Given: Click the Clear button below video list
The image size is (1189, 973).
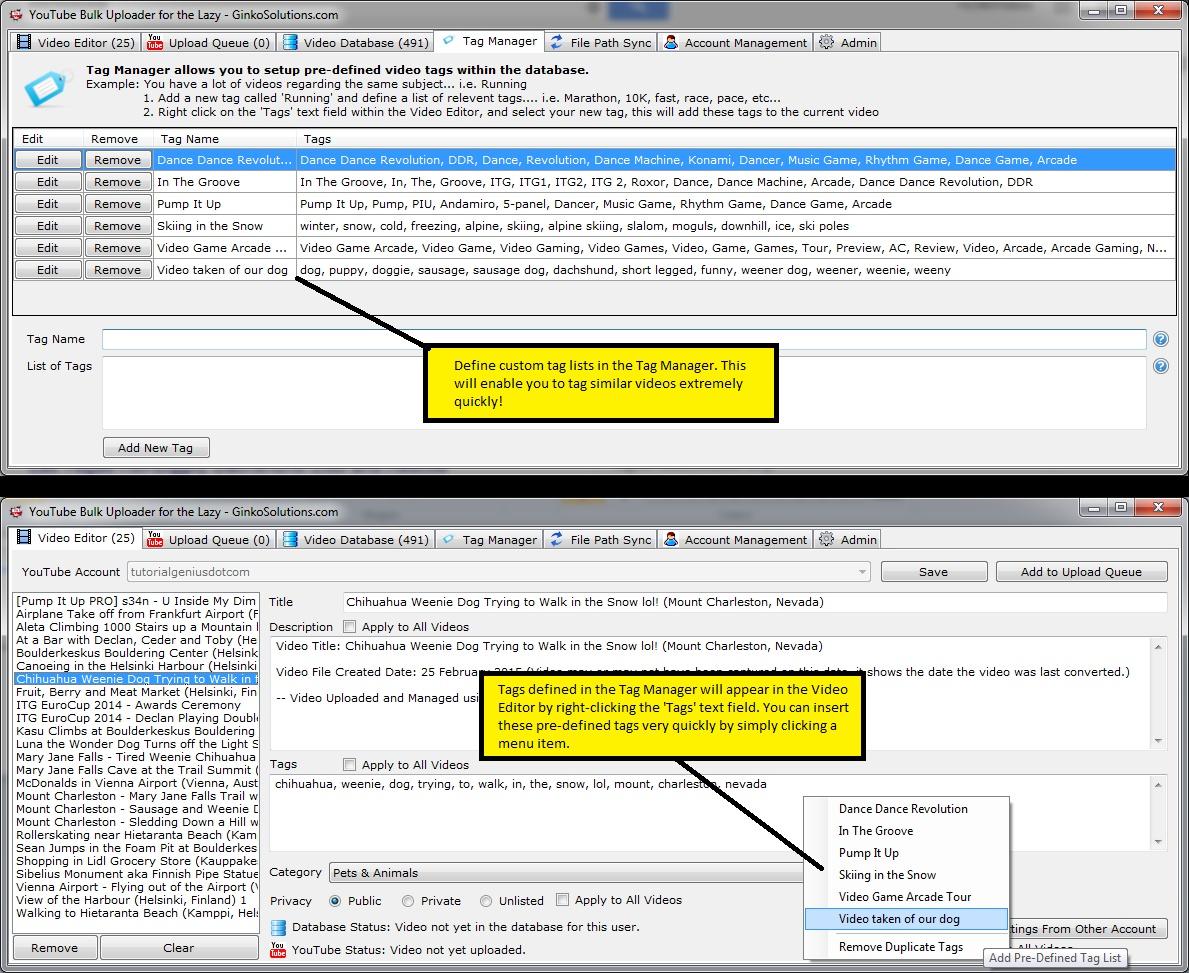Looking at the screenshot, I should click(x=179, y=948).
